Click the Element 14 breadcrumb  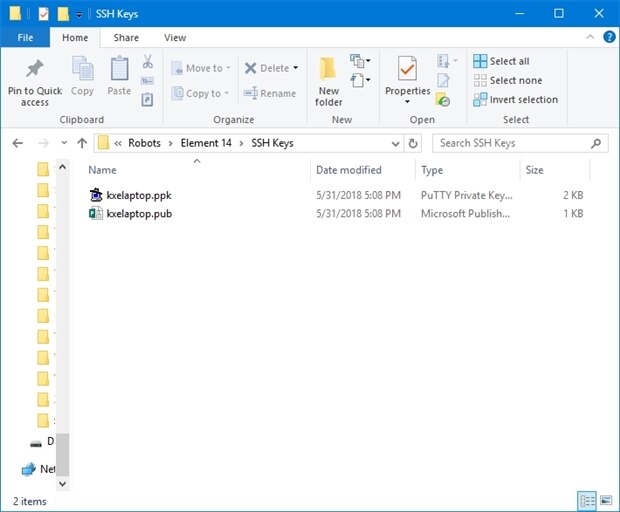coord(206,143)
